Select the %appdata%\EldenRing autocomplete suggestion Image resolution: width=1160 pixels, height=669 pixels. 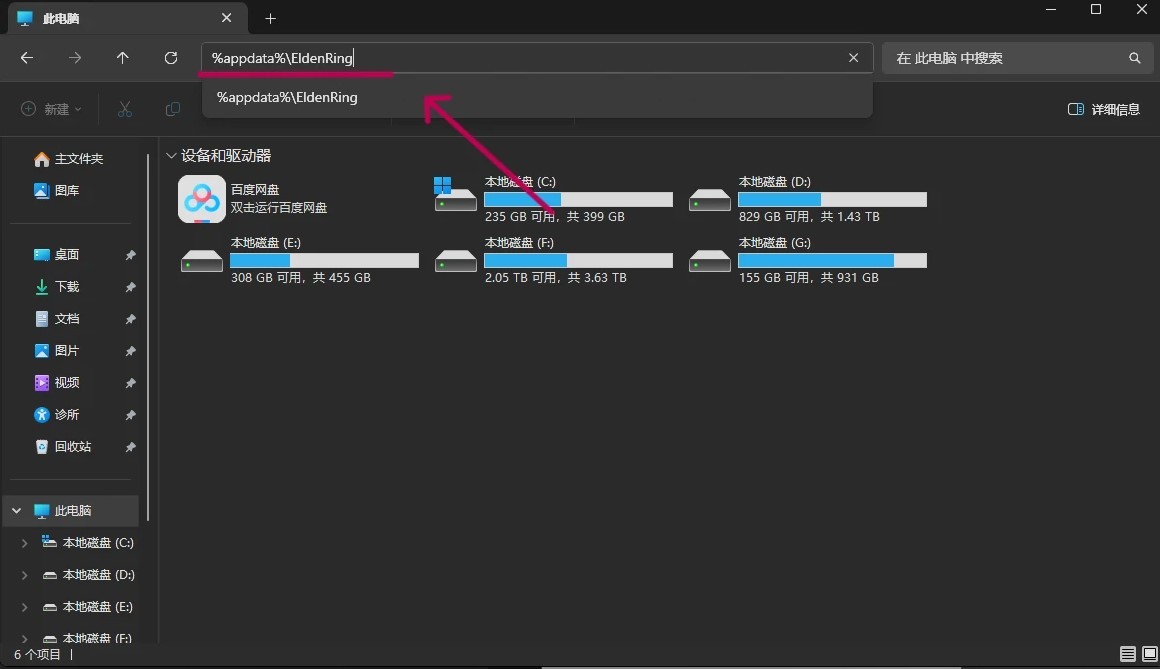coord(287,97)
